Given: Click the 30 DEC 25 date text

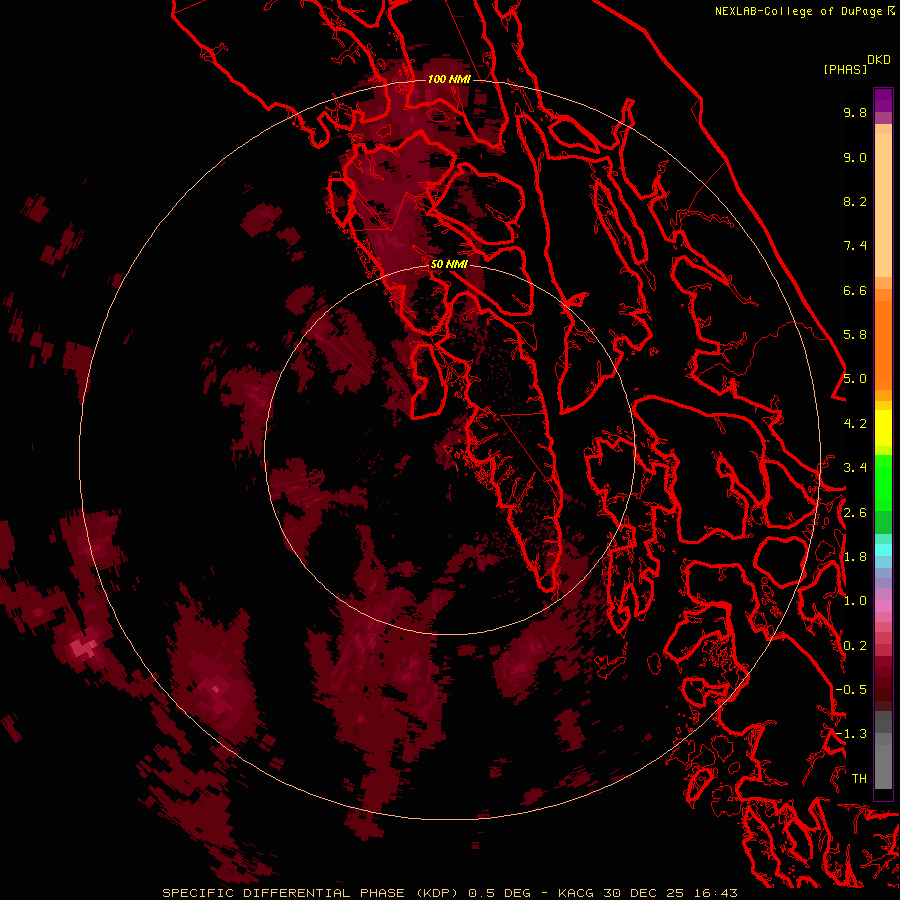Looking at the screenshot, I should (x=645, y=893).
